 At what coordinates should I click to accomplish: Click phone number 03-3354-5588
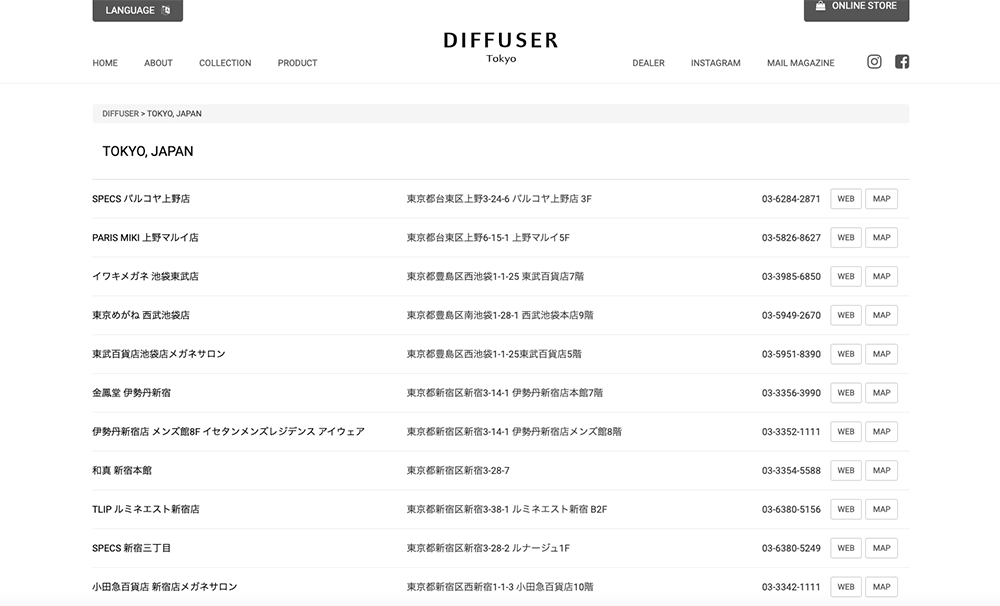[x=791, y=470]
